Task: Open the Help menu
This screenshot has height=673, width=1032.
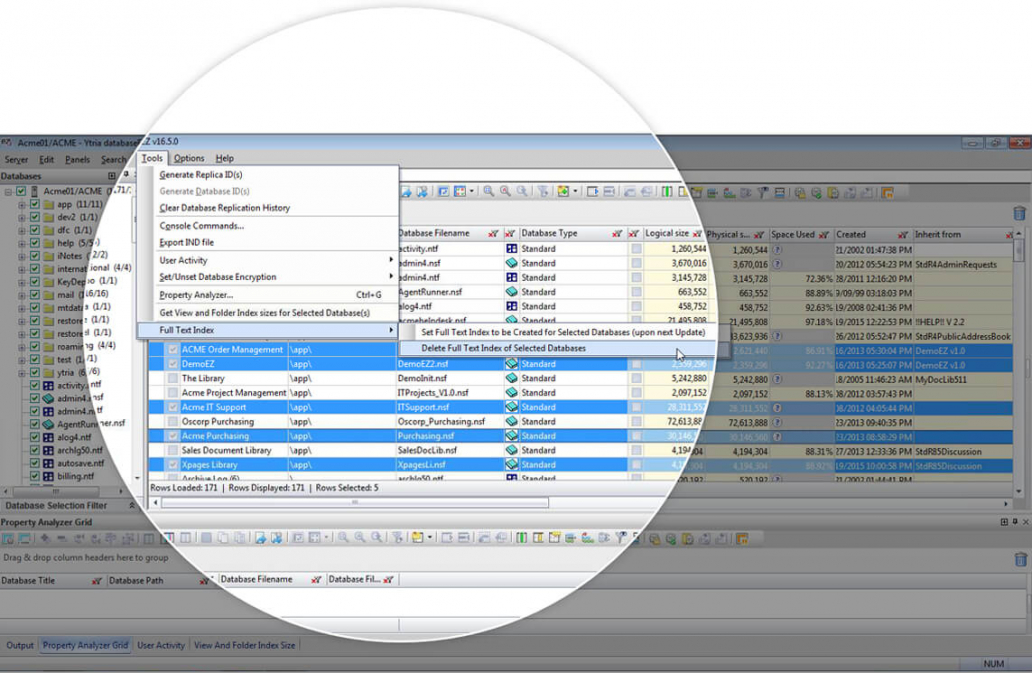Action: pyautogui.click(x=224, y=159)
